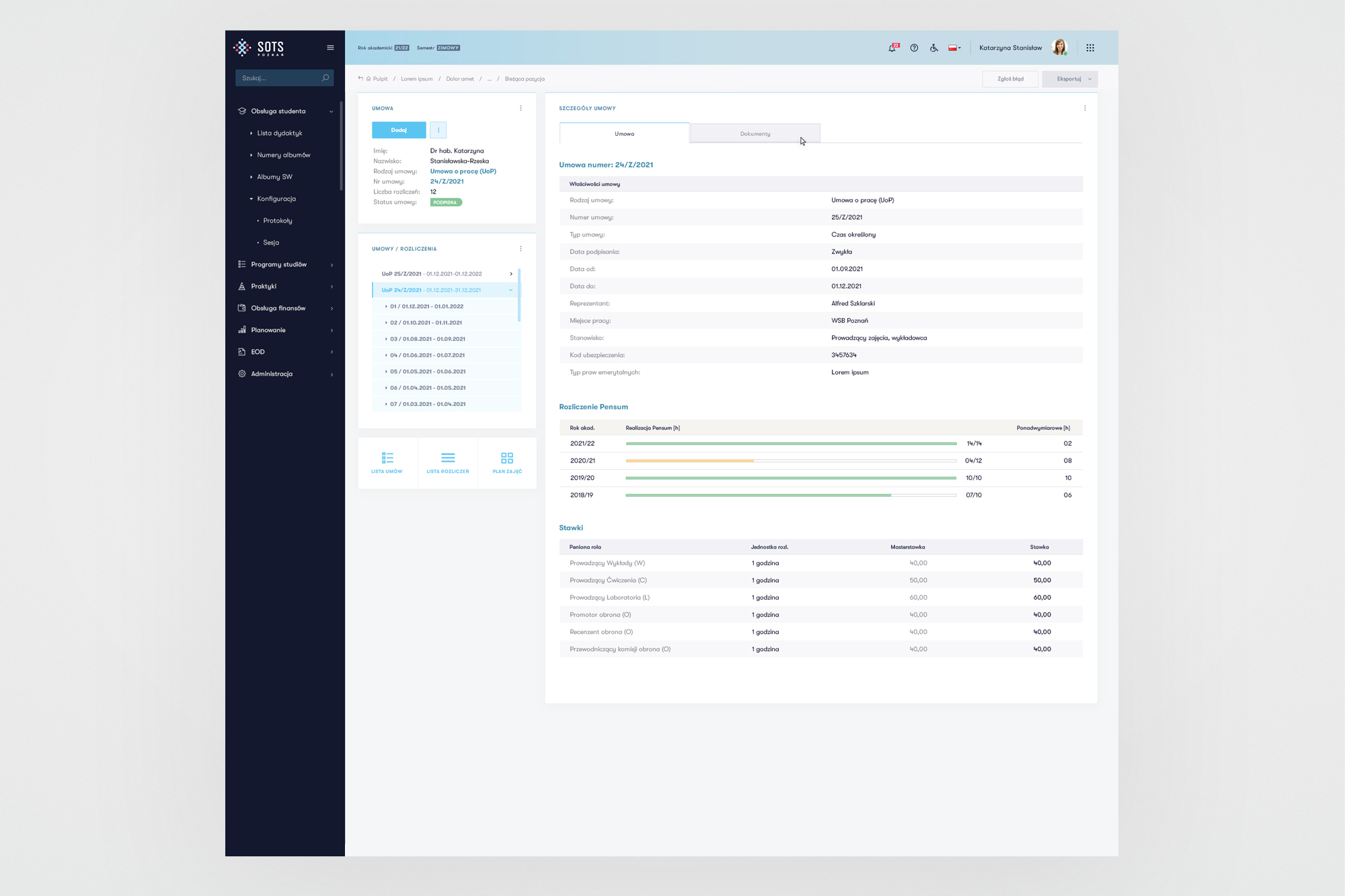Click the notification bell icon
Image resolution: width=1345 pixels, height=896 pixels.
click(892, 48)
